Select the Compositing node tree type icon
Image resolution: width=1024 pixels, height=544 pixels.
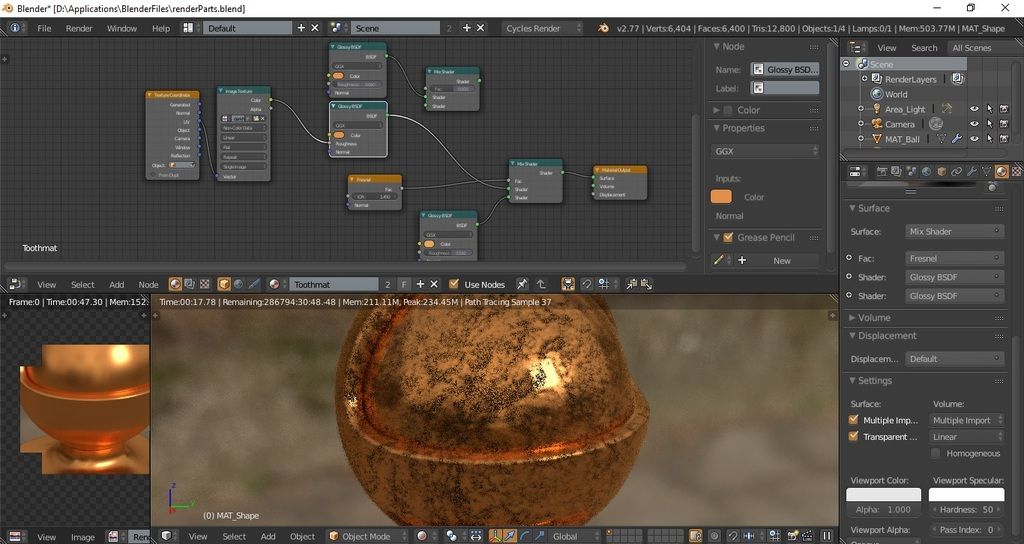point(190,284)
